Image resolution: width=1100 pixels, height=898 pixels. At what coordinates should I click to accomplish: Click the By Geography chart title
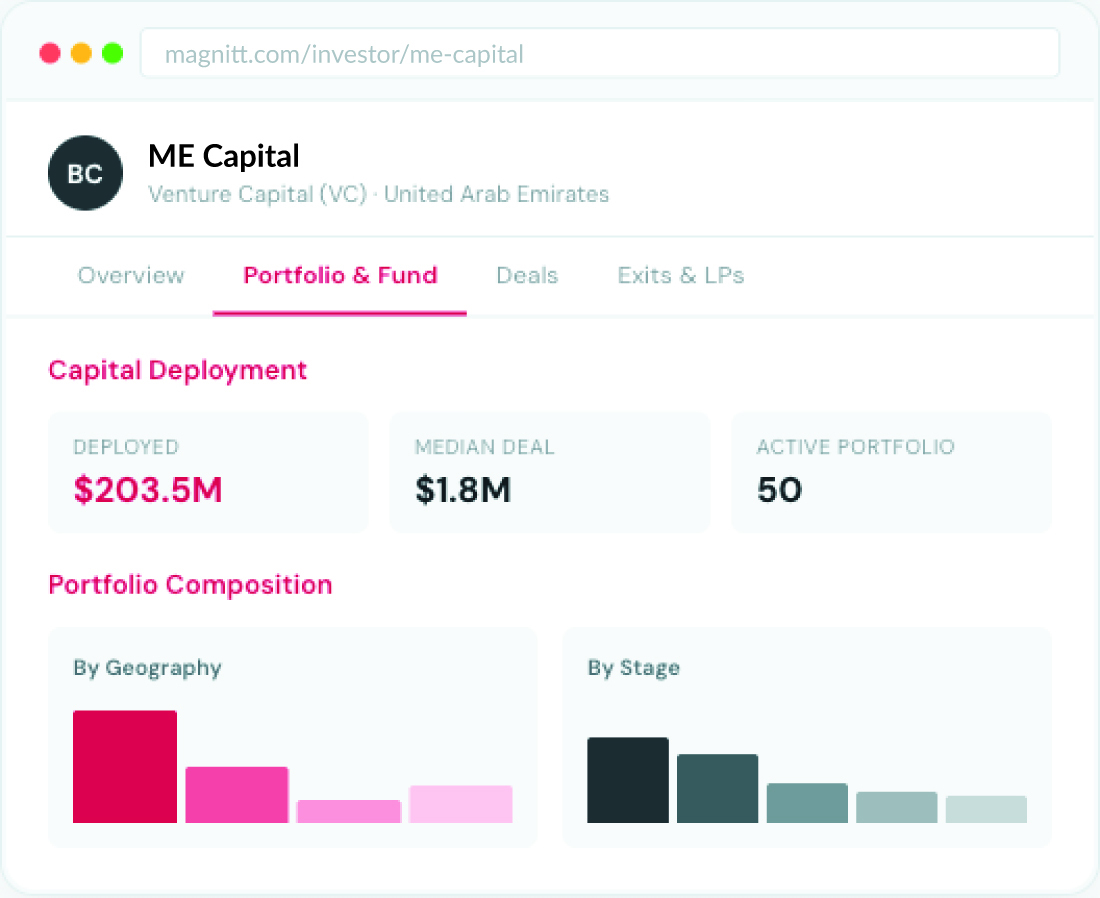tap(147, 668)
